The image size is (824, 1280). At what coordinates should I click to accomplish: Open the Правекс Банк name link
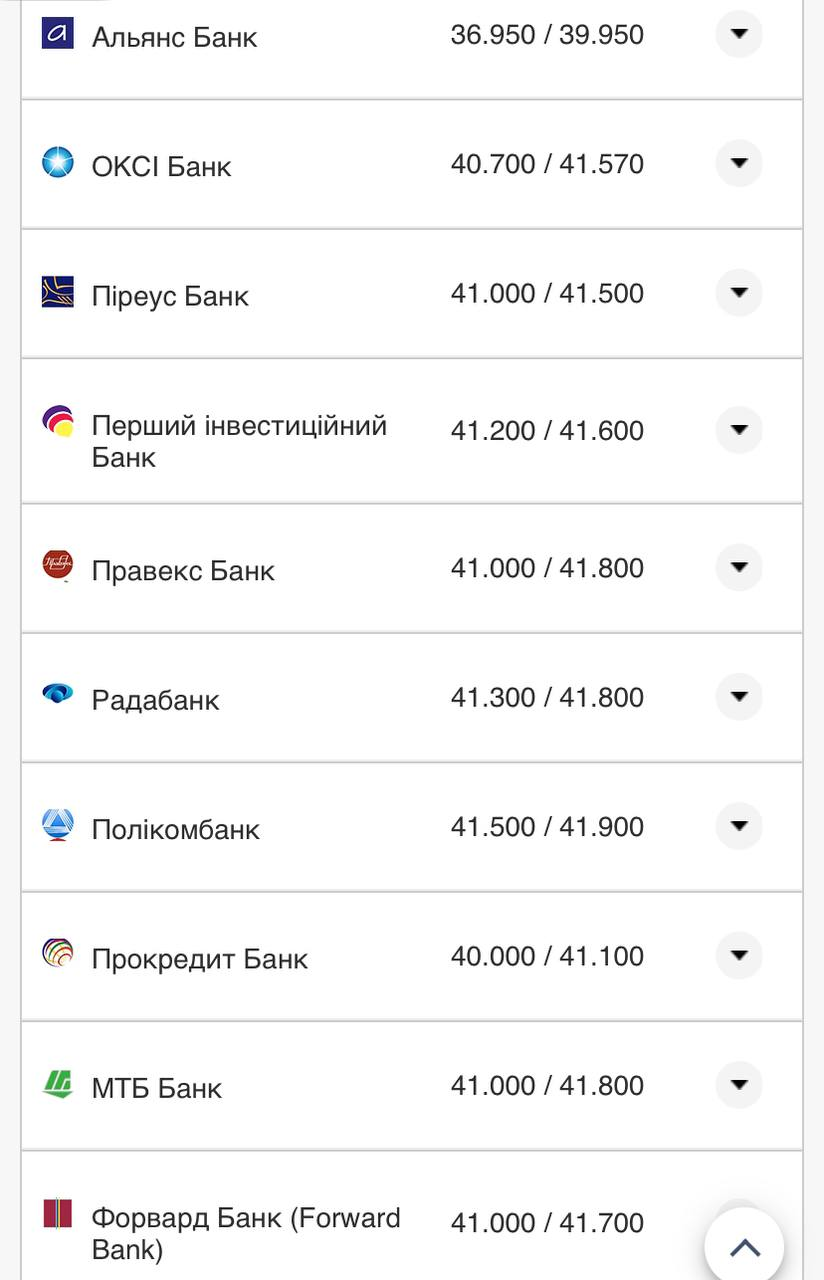coord(183,571)
